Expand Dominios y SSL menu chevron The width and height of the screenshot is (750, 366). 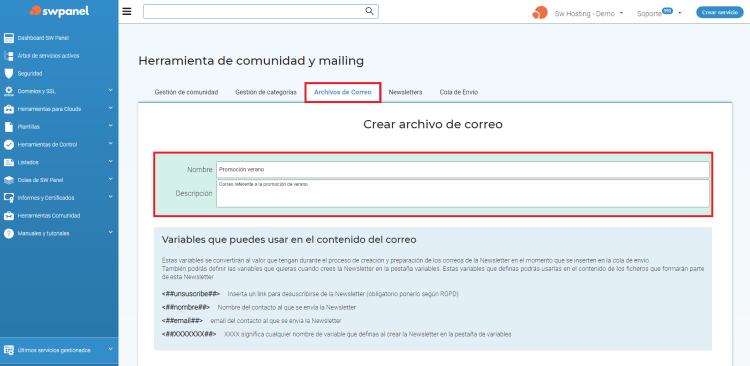point(110,90)
